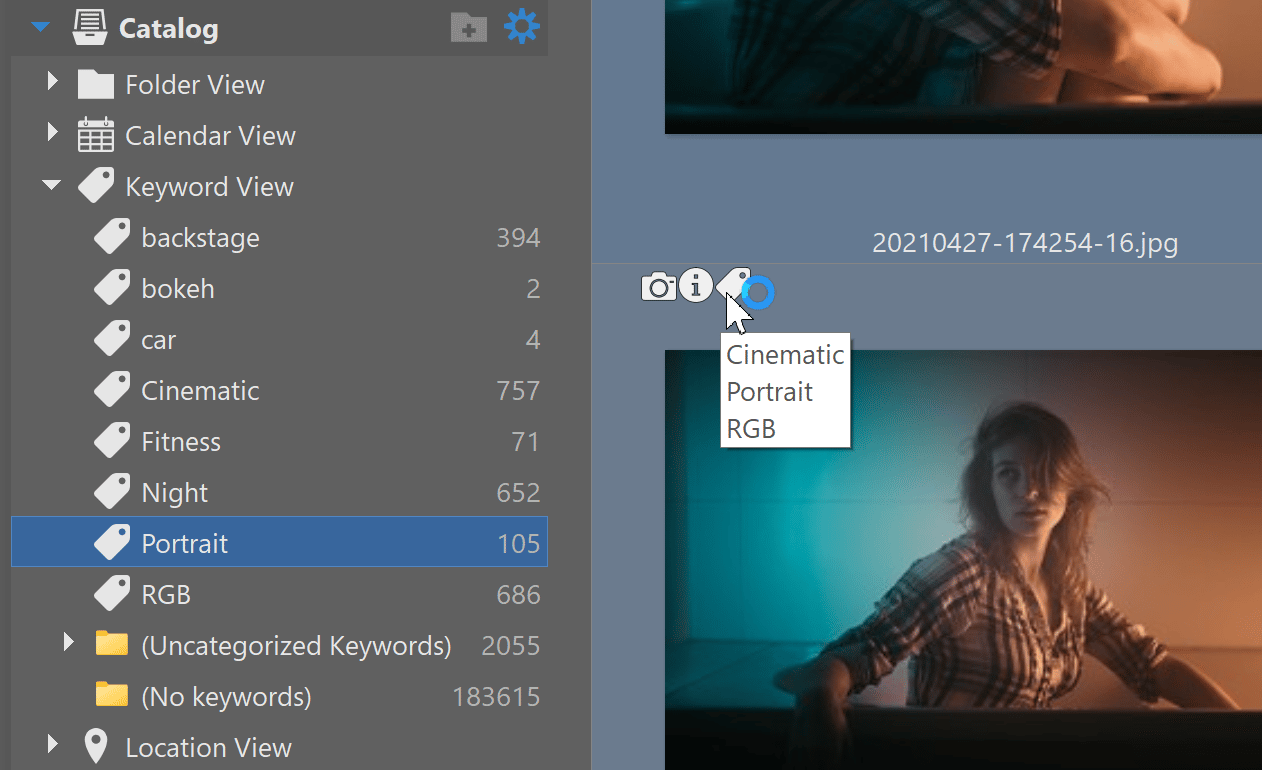Image resolution: width=1262 pixels, height=770 pixels.
Task: Open Calendar View
Action: click(210, 136)
